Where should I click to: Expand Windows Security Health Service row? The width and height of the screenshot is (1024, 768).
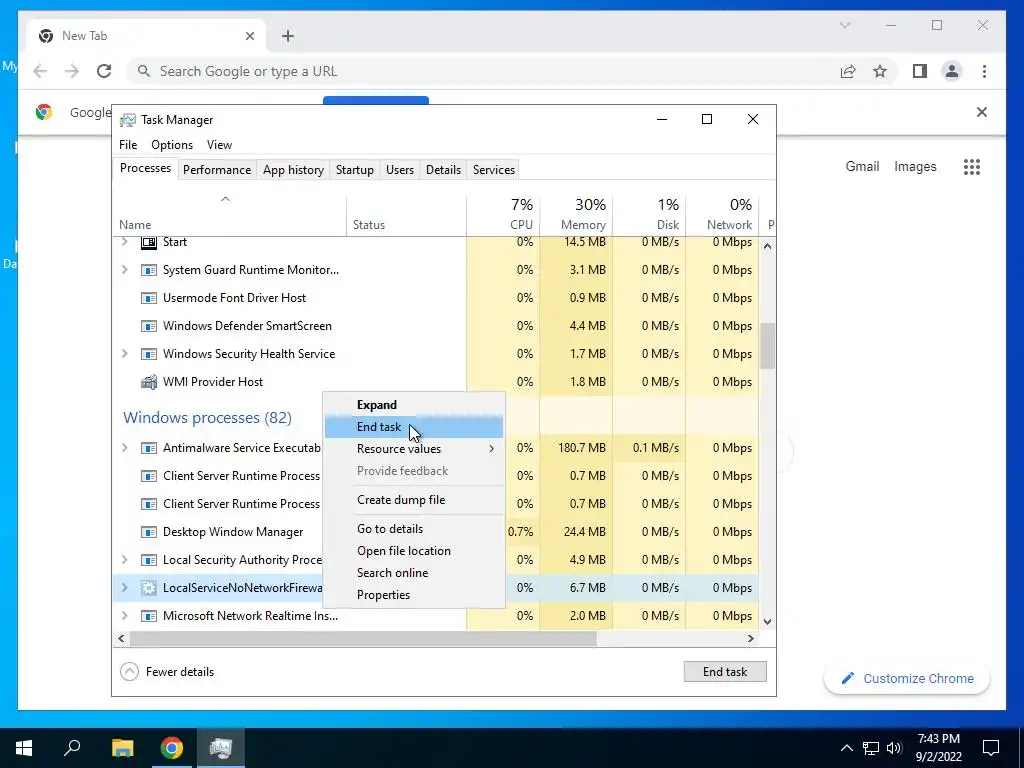[x=125, y=353]
